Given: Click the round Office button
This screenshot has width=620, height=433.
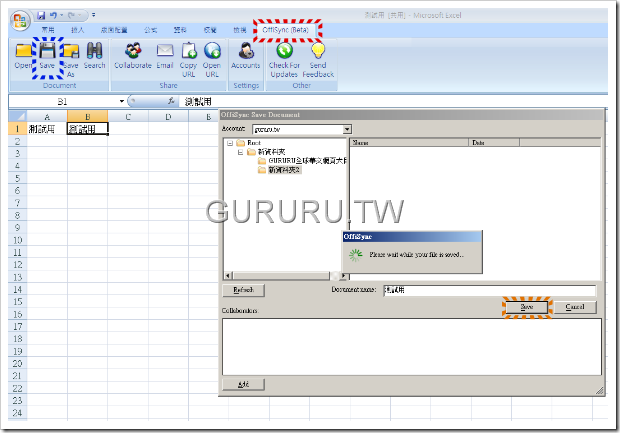Looking at the screenshot, I should pyautogui.click(x=20, y=21).
